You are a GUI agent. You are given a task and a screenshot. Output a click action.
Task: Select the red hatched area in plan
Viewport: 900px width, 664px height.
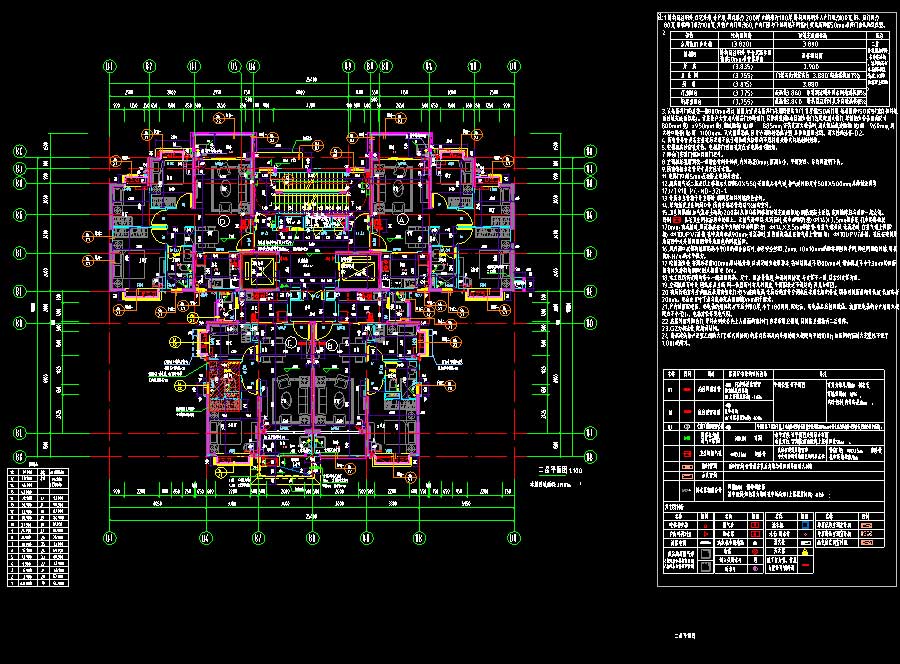click(222, 385)
